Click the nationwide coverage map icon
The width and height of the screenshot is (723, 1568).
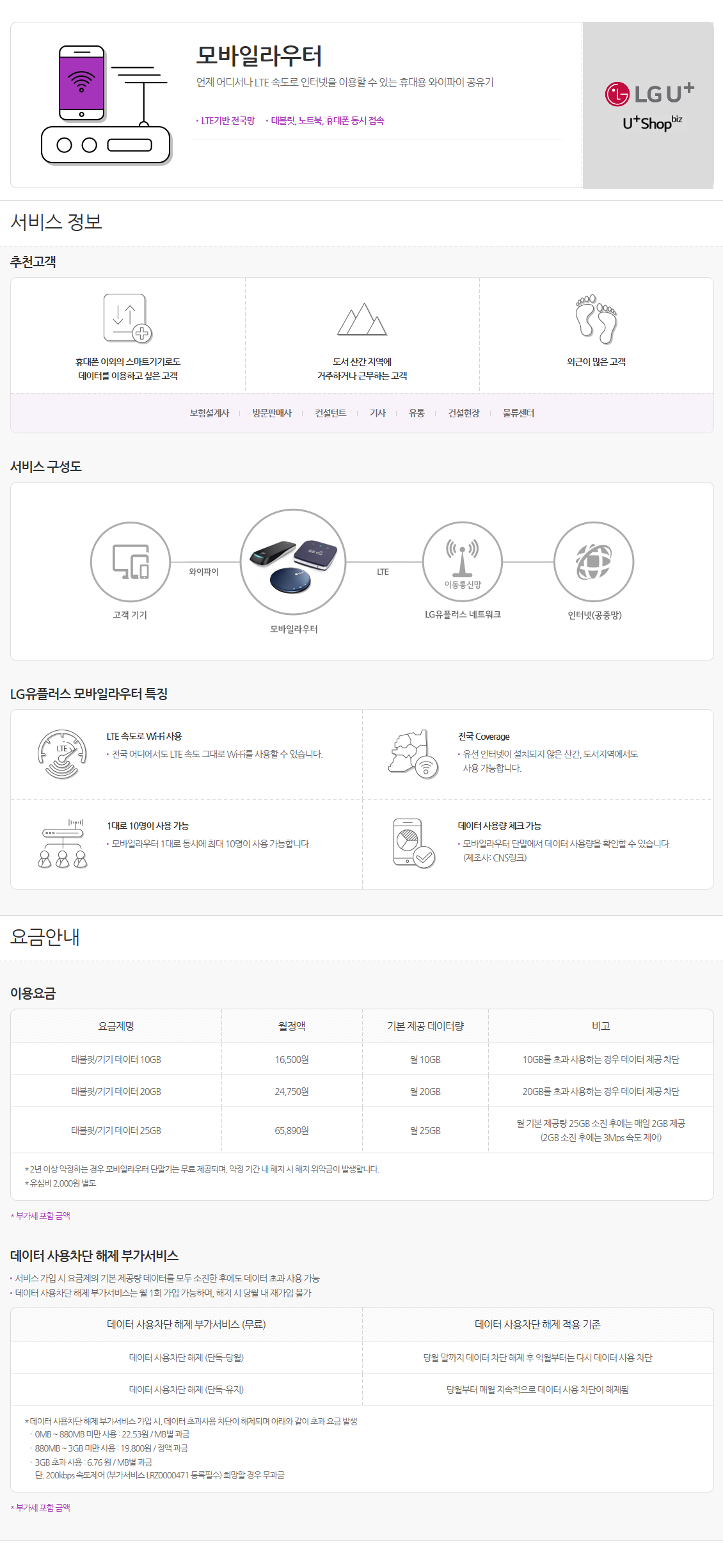[413, 754]
